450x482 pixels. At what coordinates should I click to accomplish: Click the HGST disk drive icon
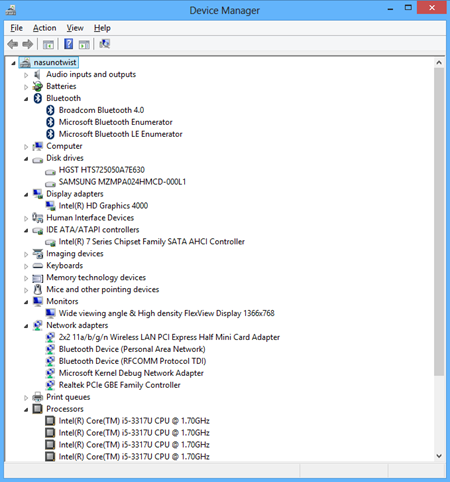(50, 172)
